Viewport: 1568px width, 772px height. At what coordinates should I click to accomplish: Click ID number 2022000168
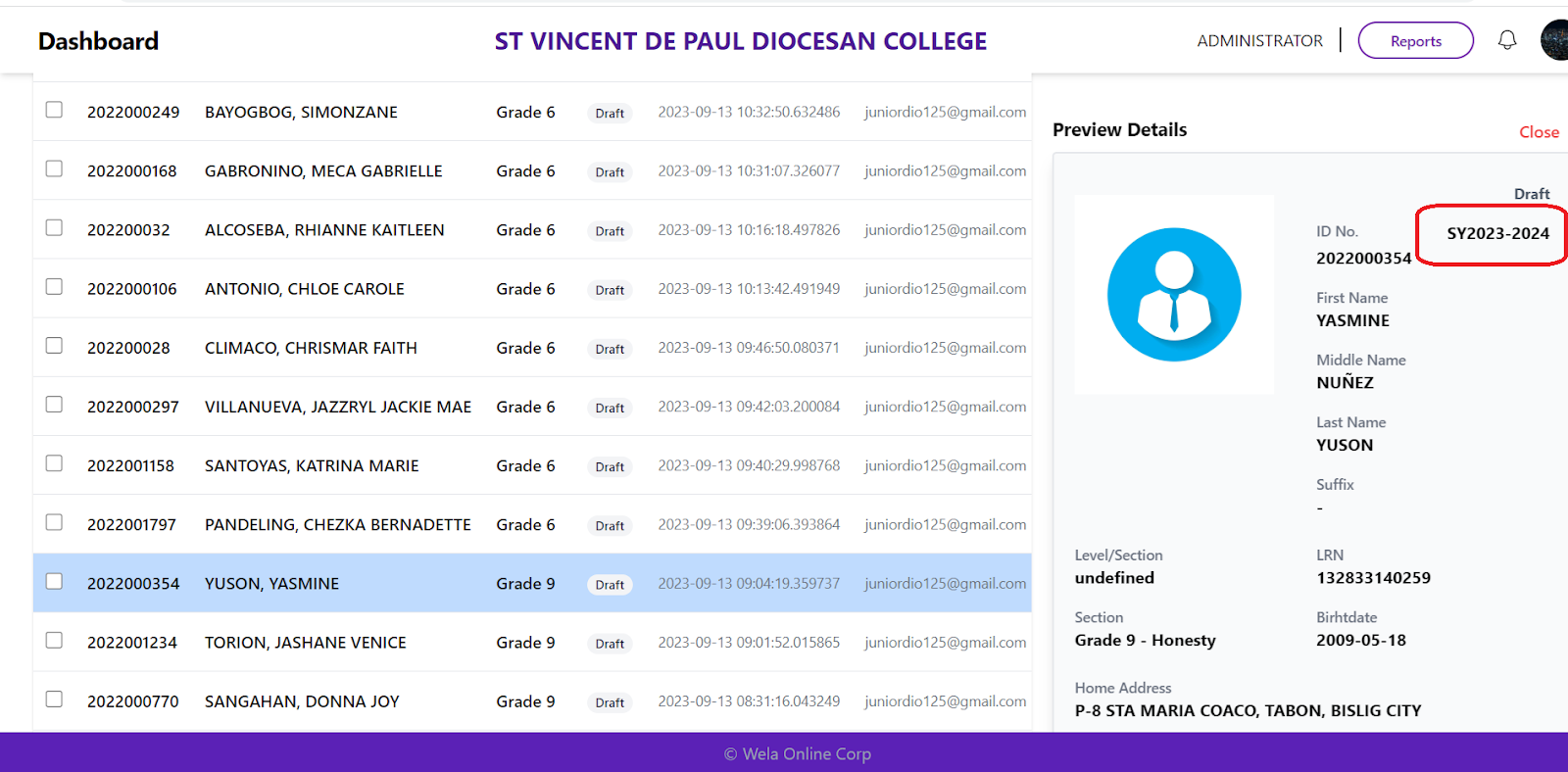click(x=132, y=171)
